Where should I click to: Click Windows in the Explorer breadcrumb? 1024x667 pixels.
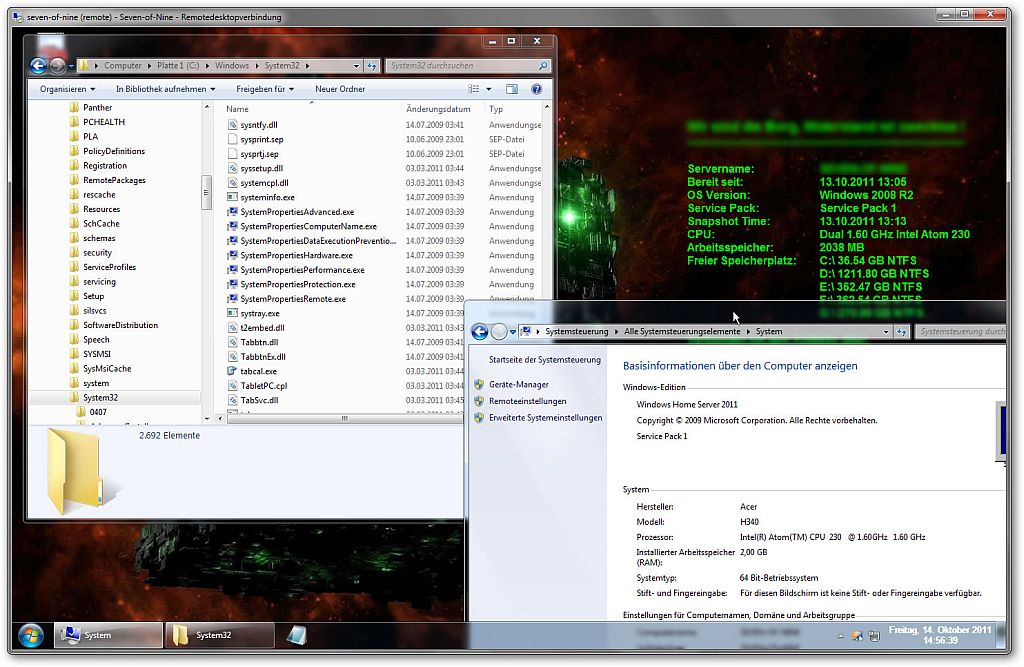[x=232, y=65]
